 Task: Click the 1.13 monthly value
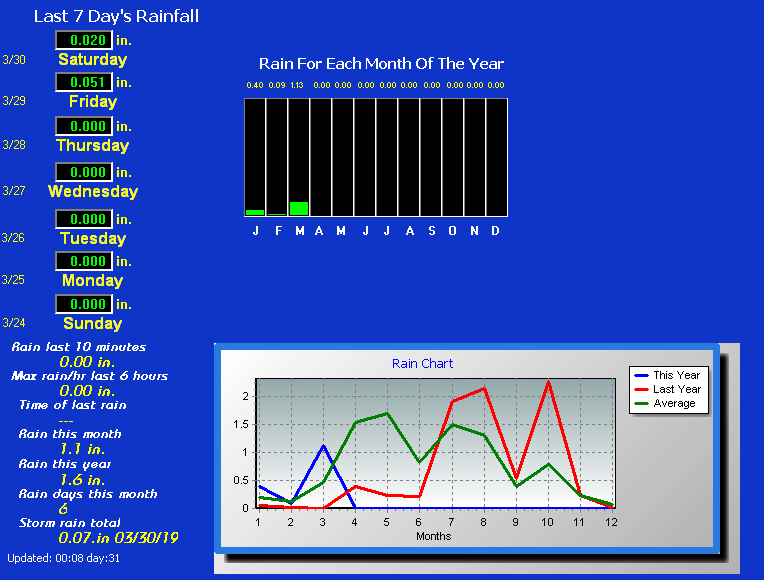point(297,85)
